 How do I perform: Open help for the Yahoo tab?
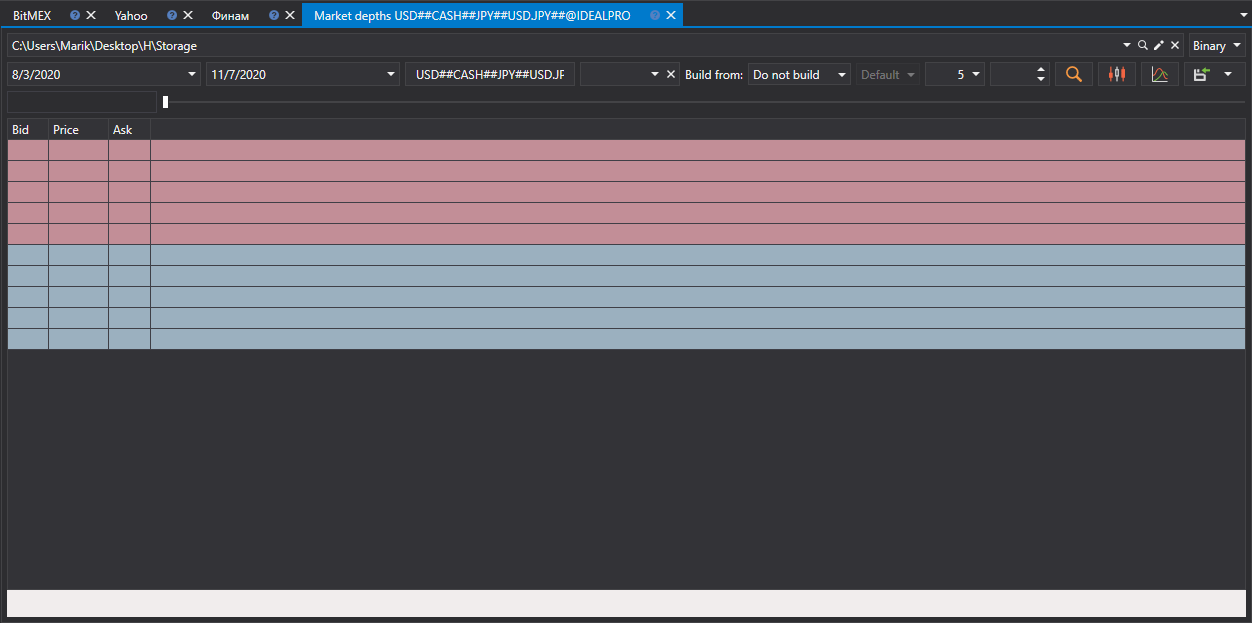pyautogui.click(x=172, y=16)
